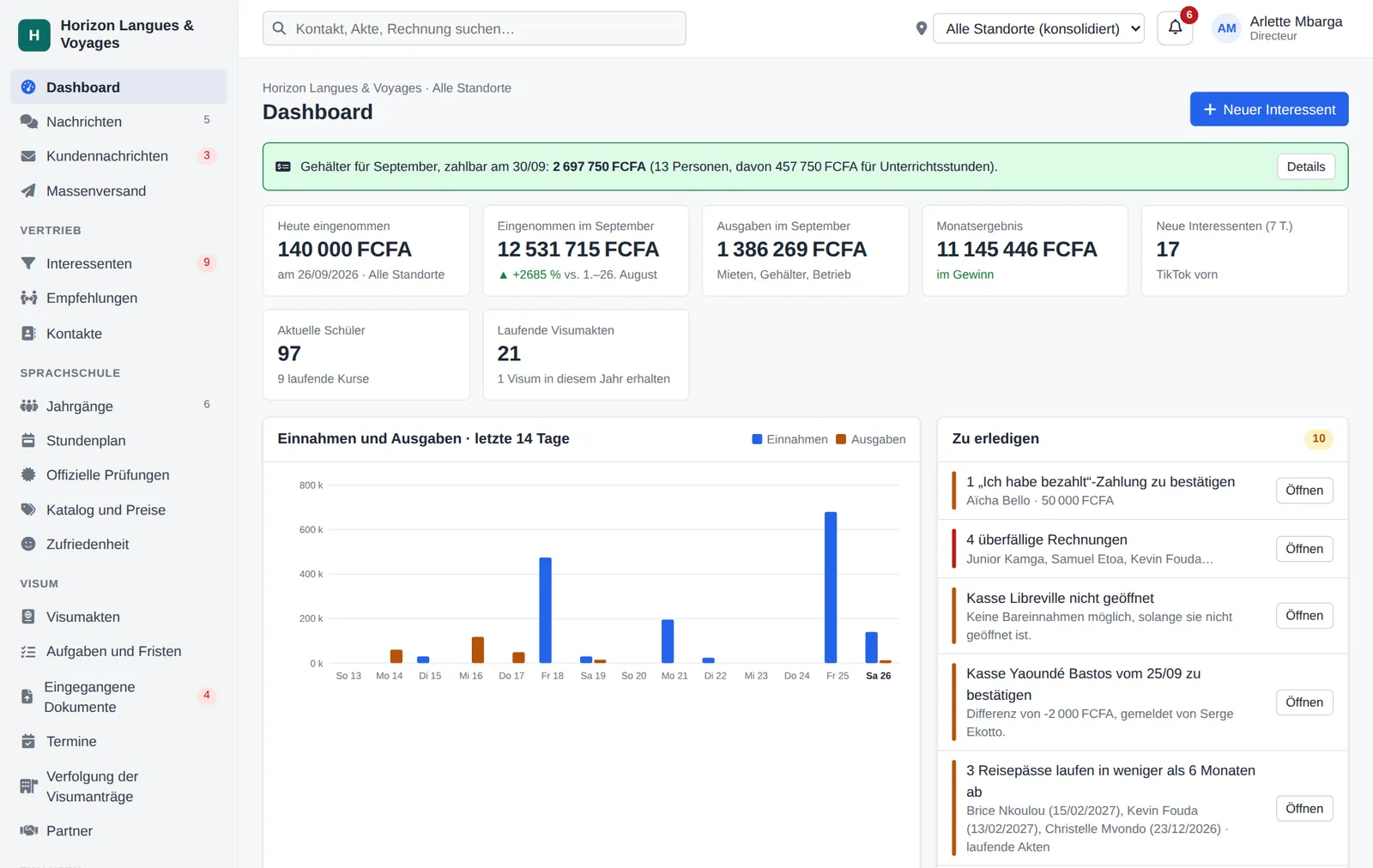Click the Eingegangene Dokumente file icon
The height and width of the screenshot is (868, 1373).
point(27,696)
